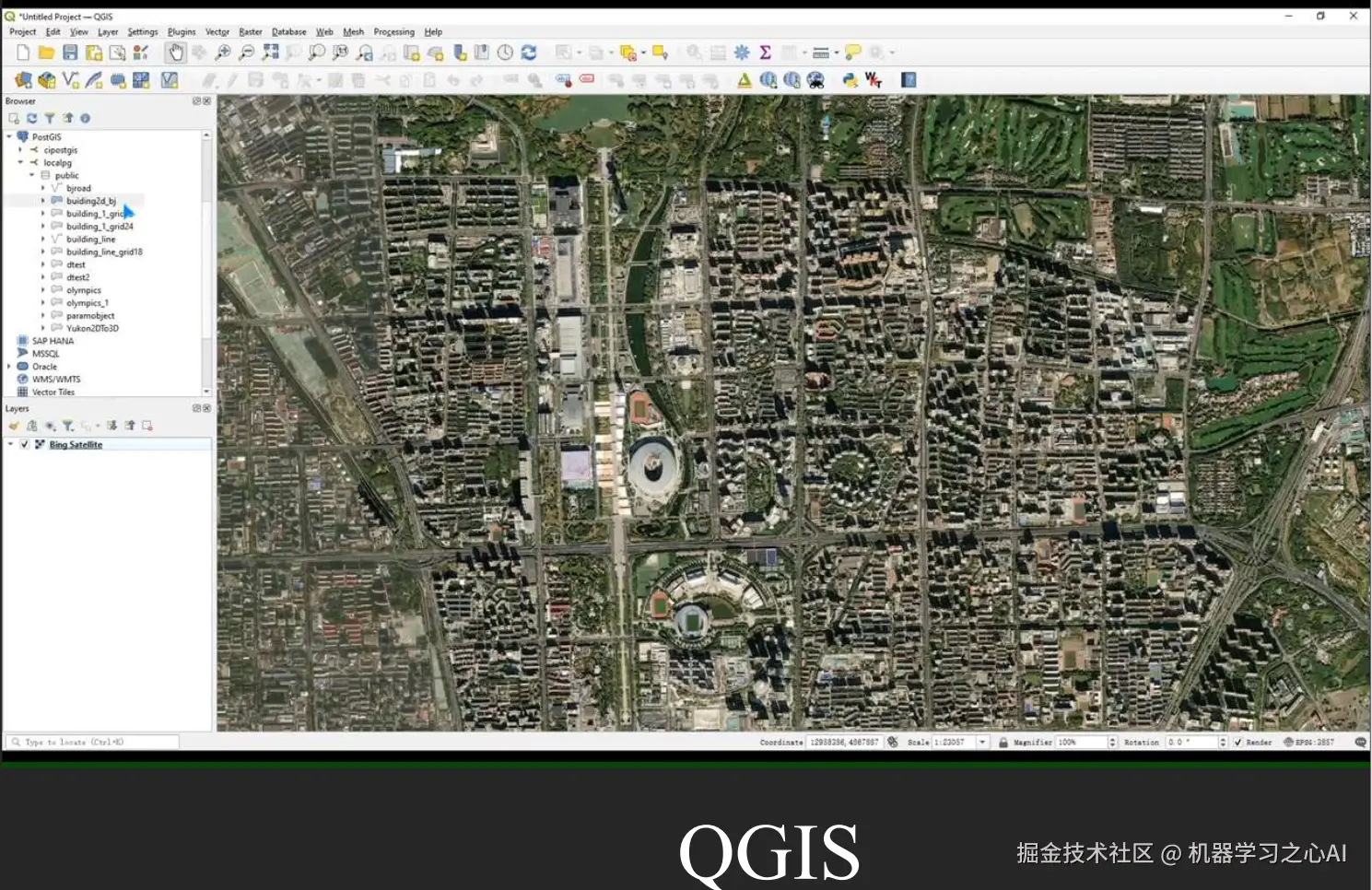The image size is (1372, 890).
Task: Open the Raster menu
Action: (251, 31)
